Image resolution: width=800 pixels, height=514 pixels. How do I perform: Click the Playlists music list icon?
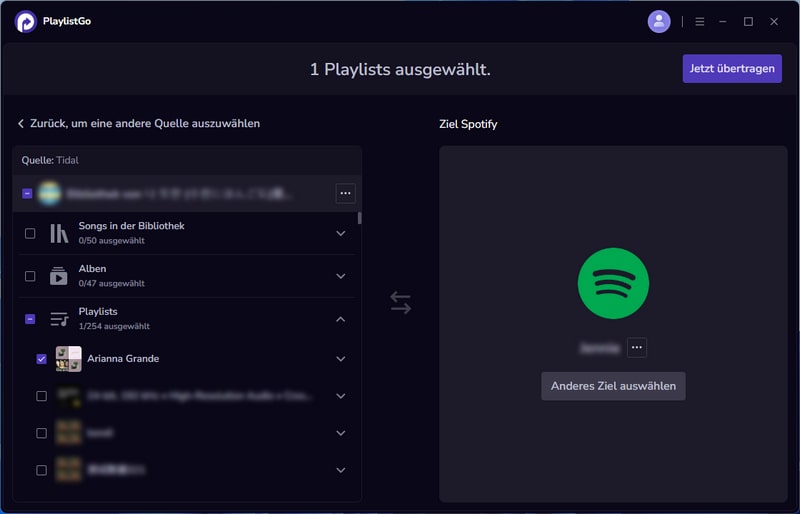(x=59, y=319)
